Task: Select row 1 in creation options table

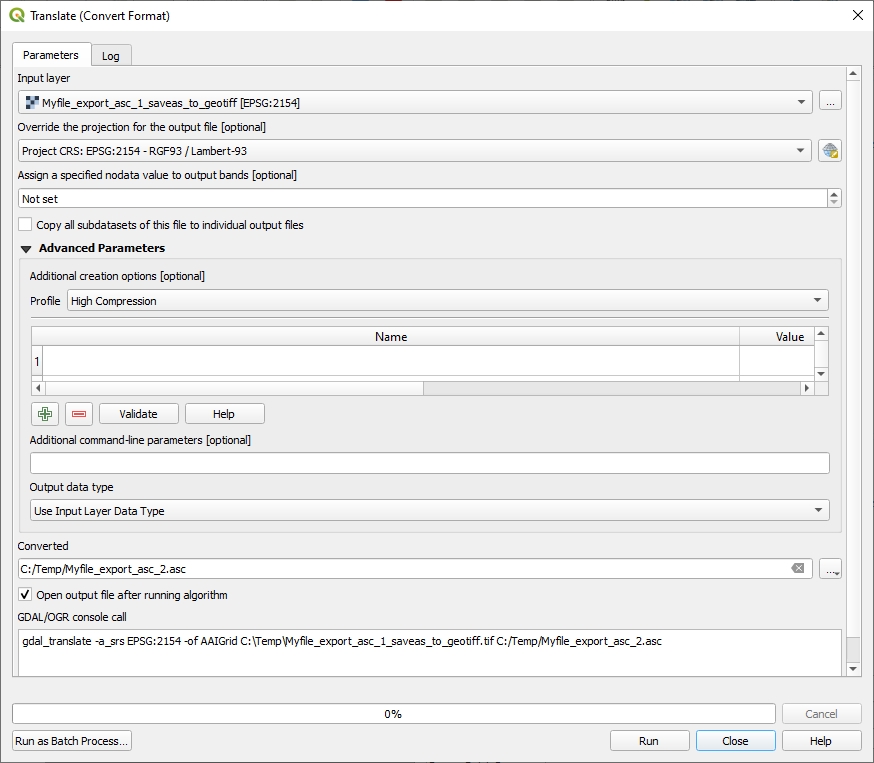Action: (37, 361)
